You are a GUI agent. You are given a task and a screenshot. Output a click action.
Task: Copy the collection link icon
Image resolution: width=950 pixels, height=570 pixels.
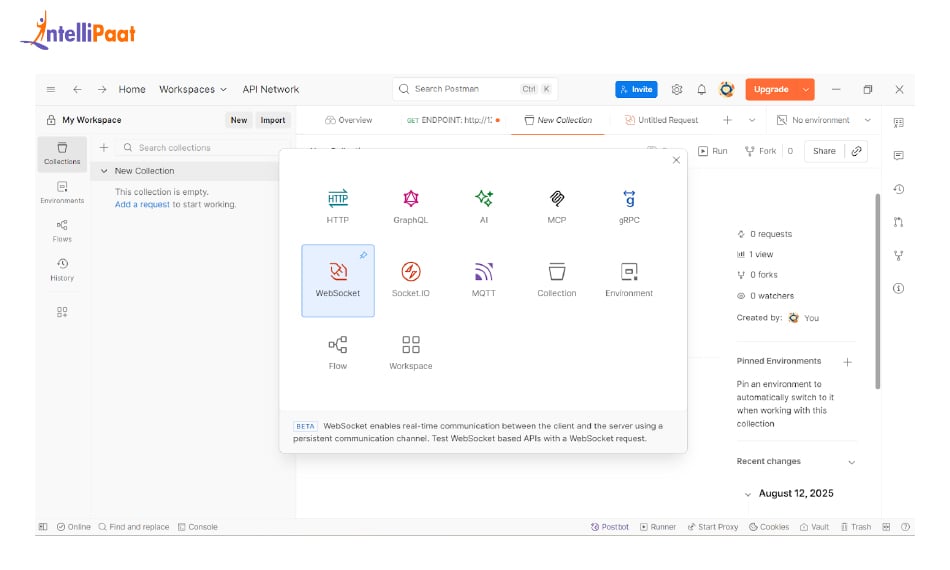[856, 151]
